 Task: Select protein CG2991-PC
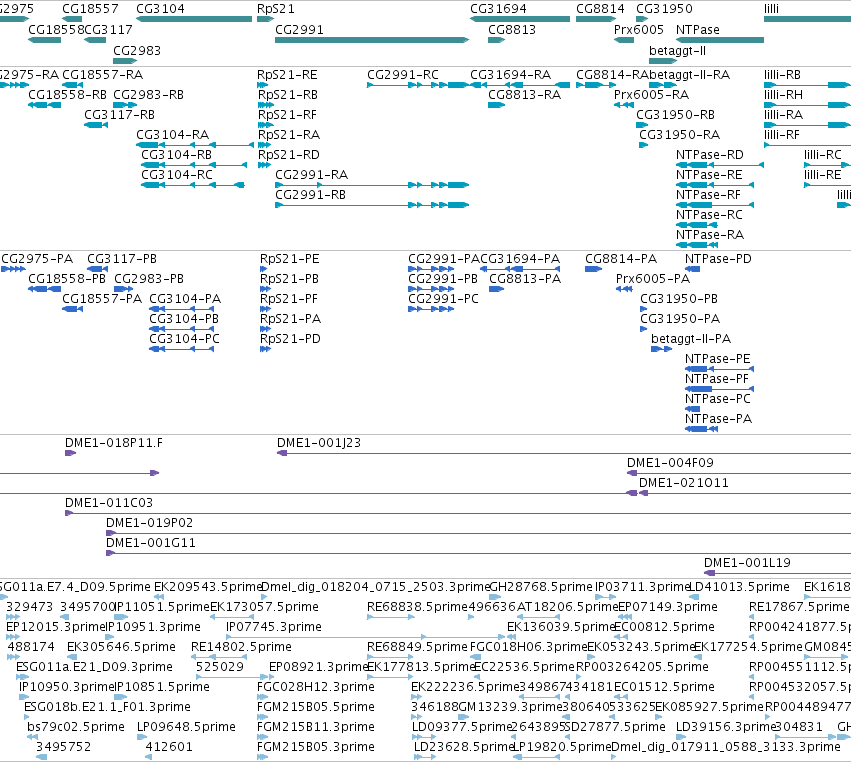pyautogui.click(x=443, y=299)
